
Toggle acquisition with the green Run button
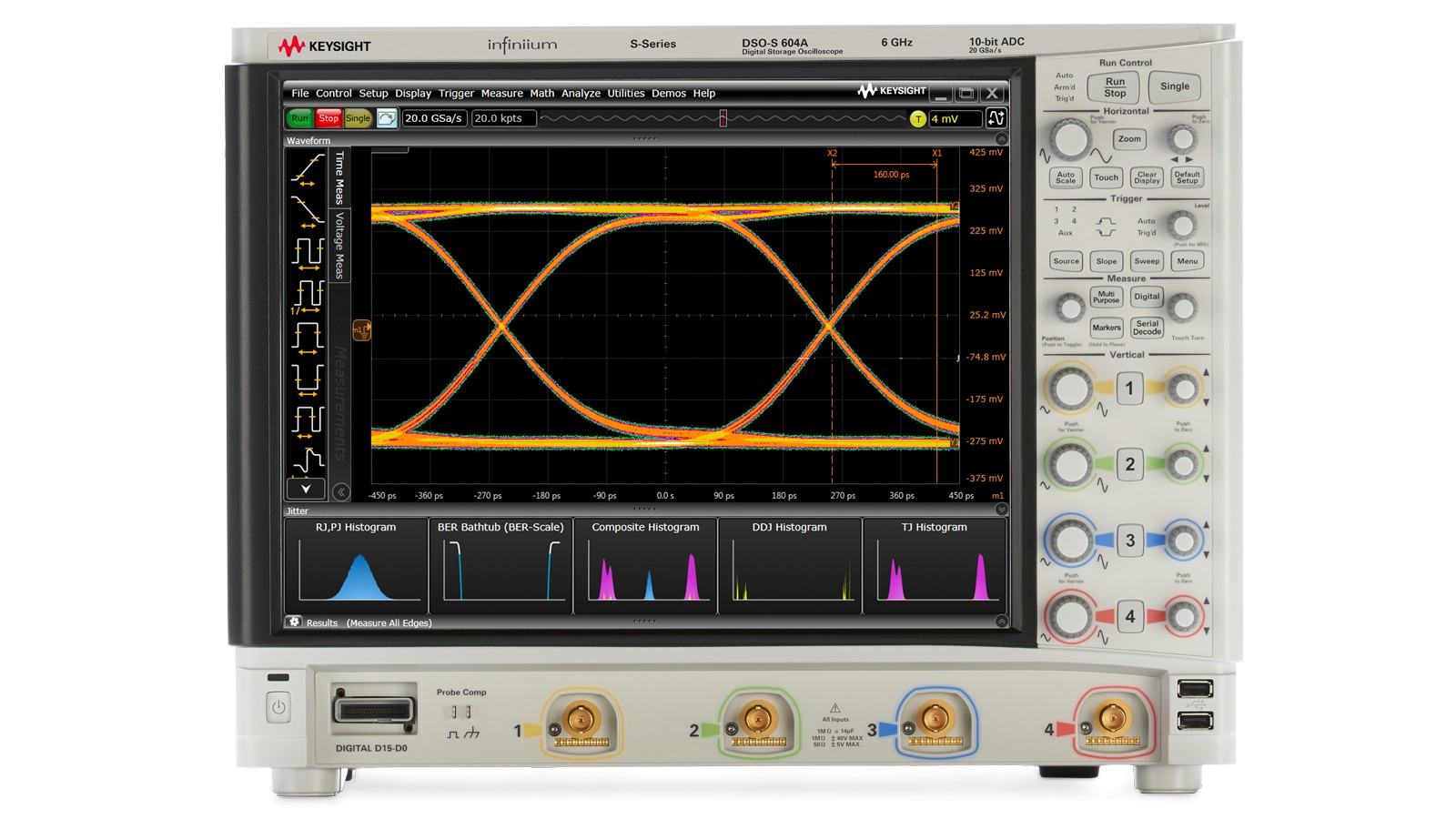(x=301, y=118)
